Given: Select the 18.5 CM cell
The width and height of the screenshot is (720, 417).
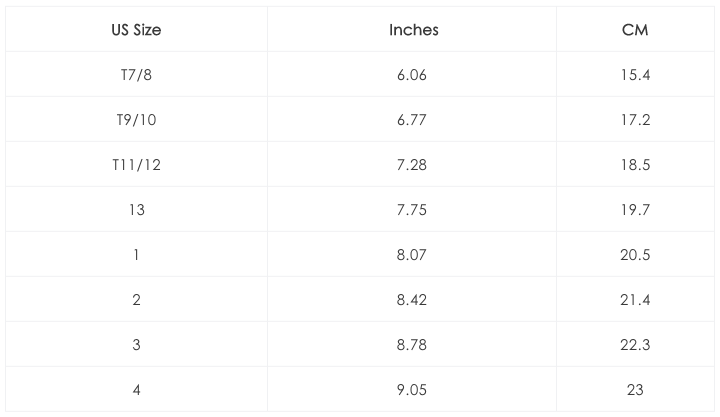Looking at the screenshot, I should [x=635, y=165].
